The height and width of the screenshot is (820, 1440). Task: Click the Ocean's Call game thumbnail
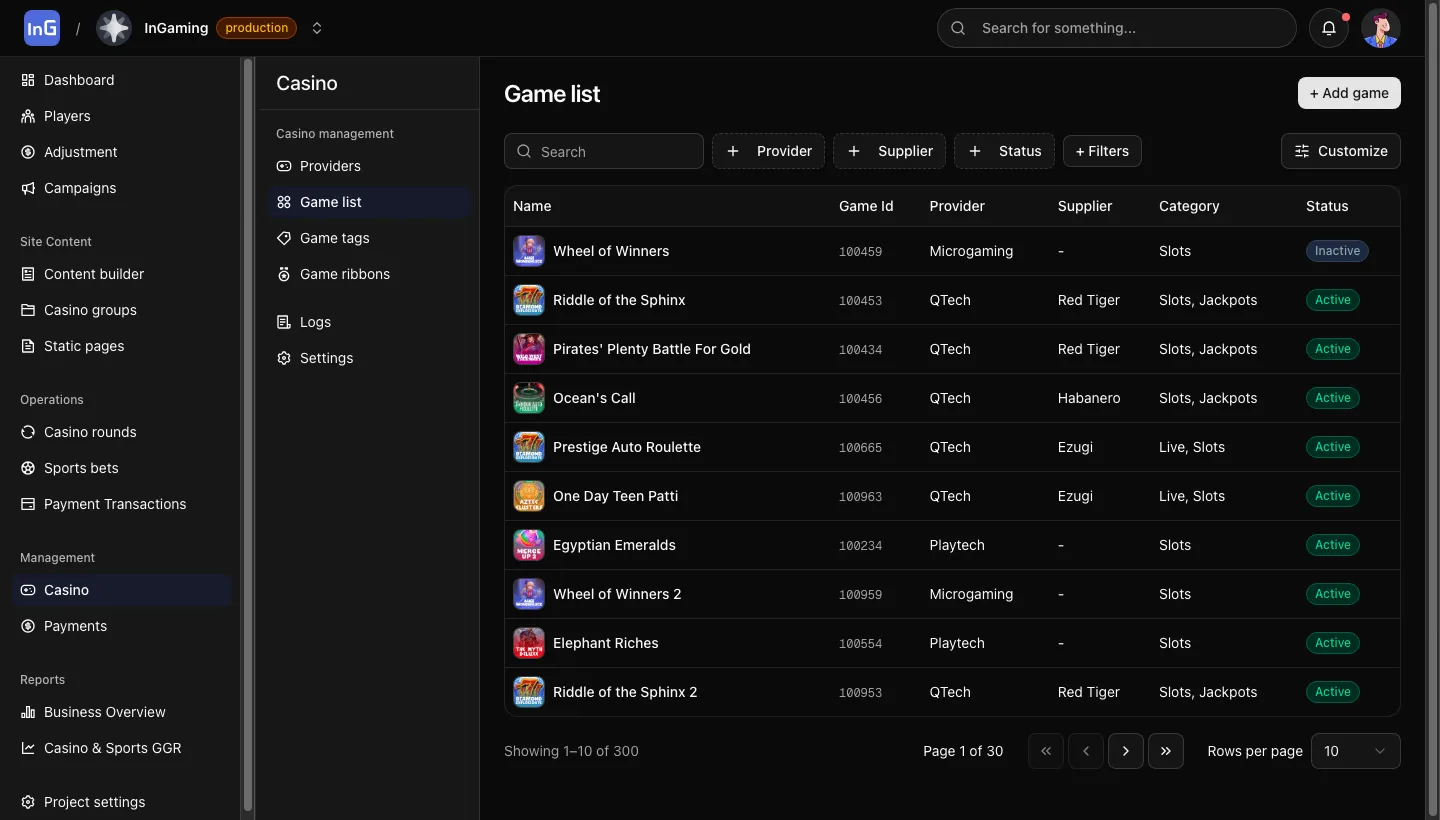click(x=529, y=398)
